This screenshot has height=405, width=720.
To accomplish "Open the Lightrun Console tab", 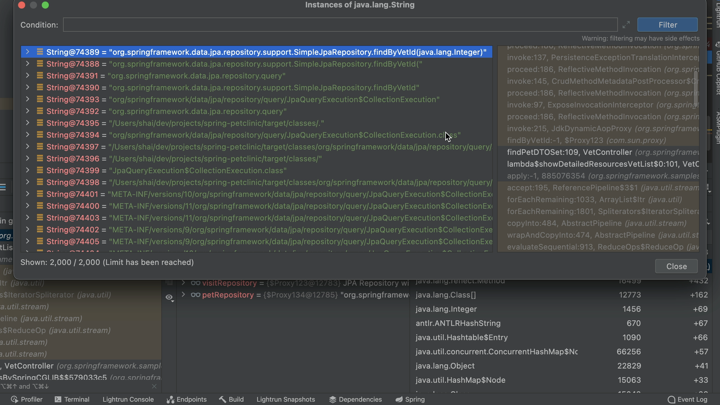I will coord(128,399).
